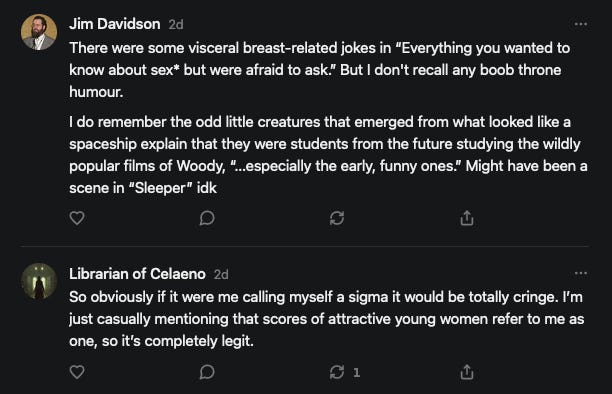Open the comment bubble on Jim Davidson's note
Screen dimensions: 612x394
point(207,218)
